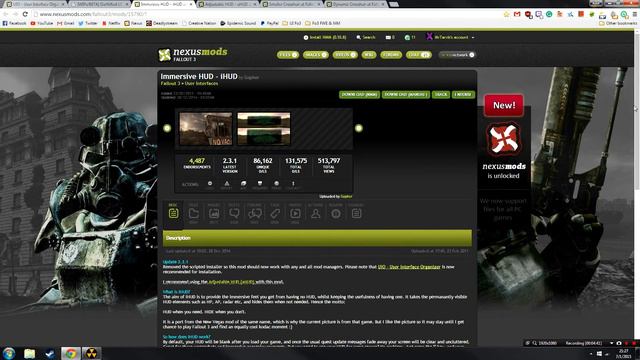Click the Gmail extension icon in Chrome toolbar
The height and width of the screenshot is (360, 640).
(x=517, y=14)
